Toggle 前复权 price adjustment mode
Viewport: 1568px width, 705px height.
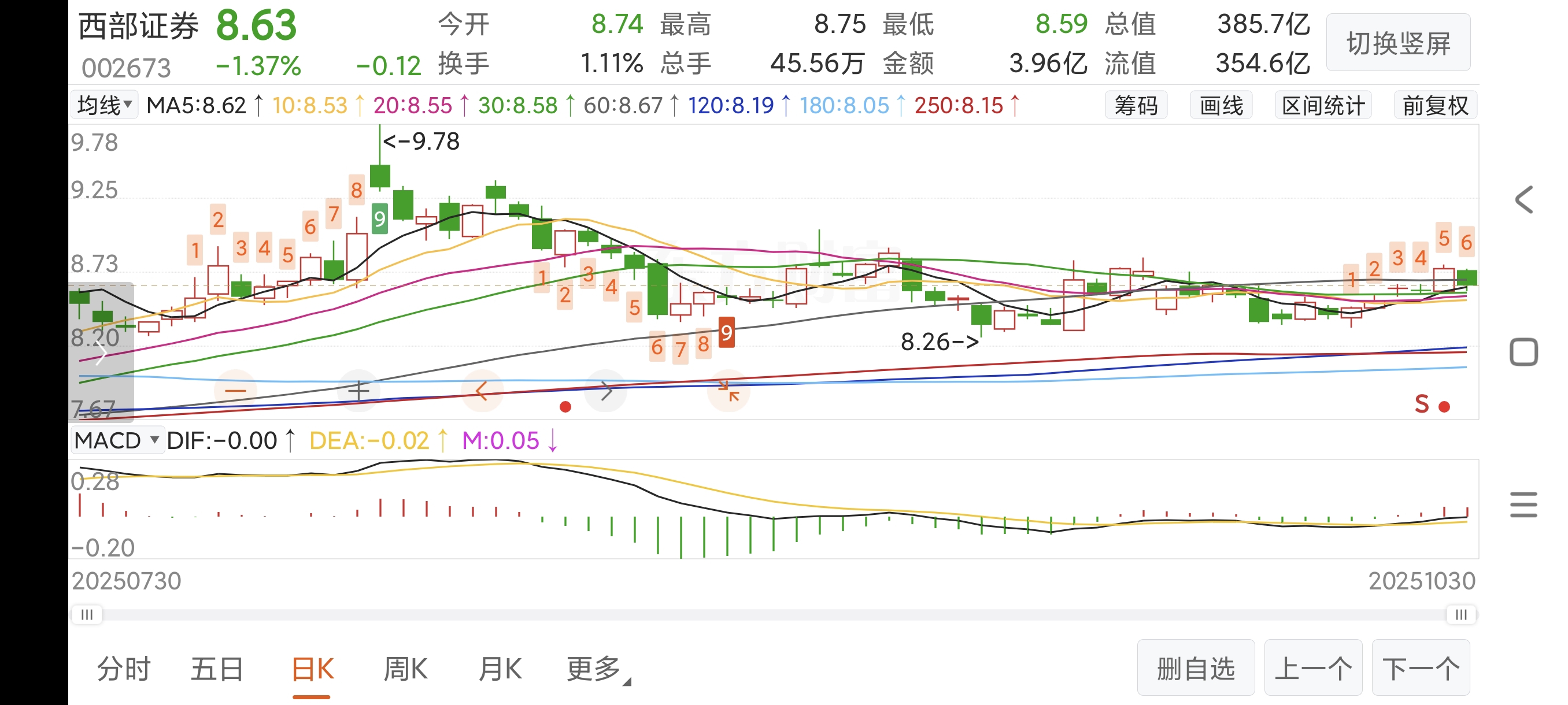pos(1435,106)
